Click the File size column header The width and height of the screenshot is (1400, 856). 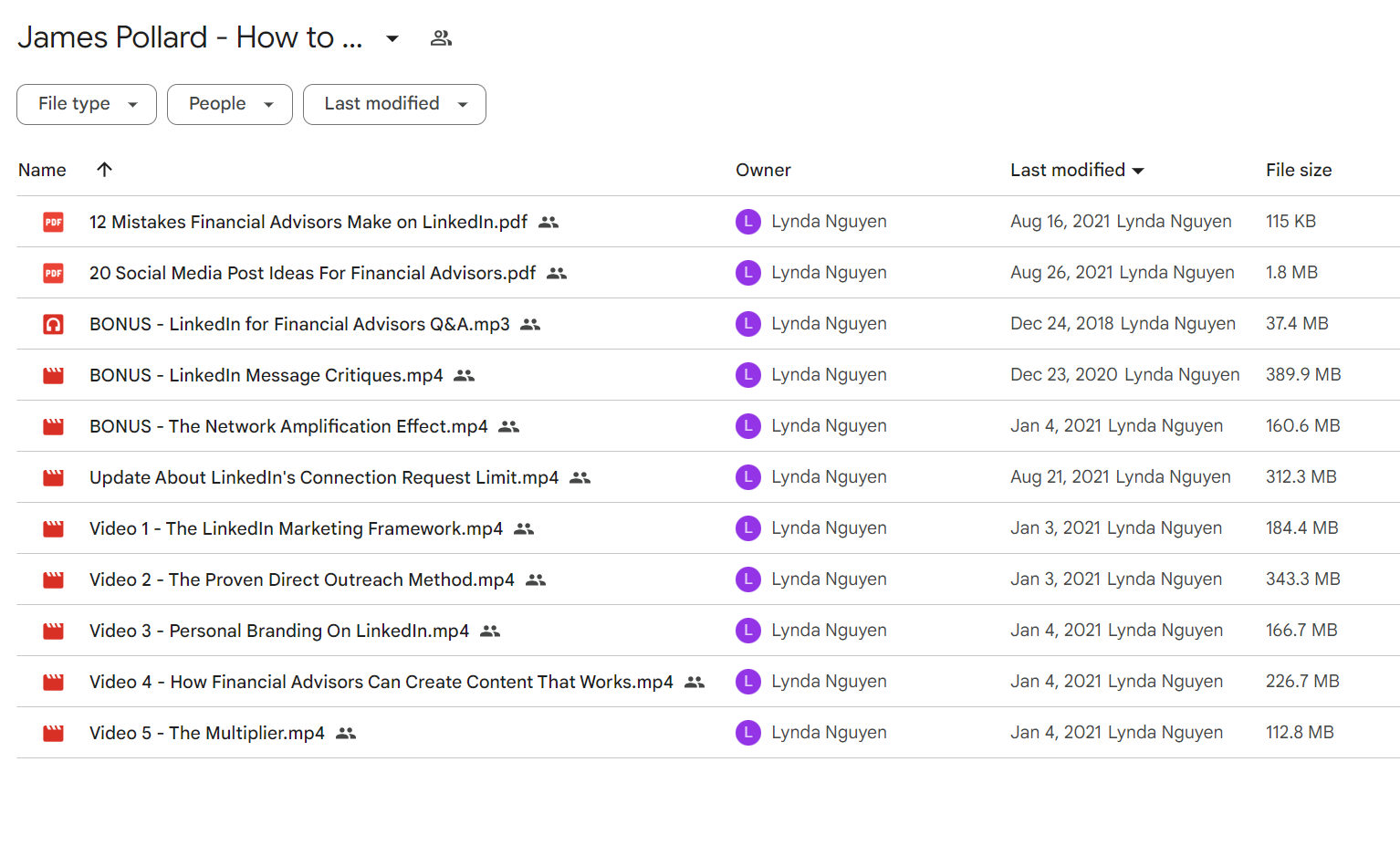pos(1299,170)
